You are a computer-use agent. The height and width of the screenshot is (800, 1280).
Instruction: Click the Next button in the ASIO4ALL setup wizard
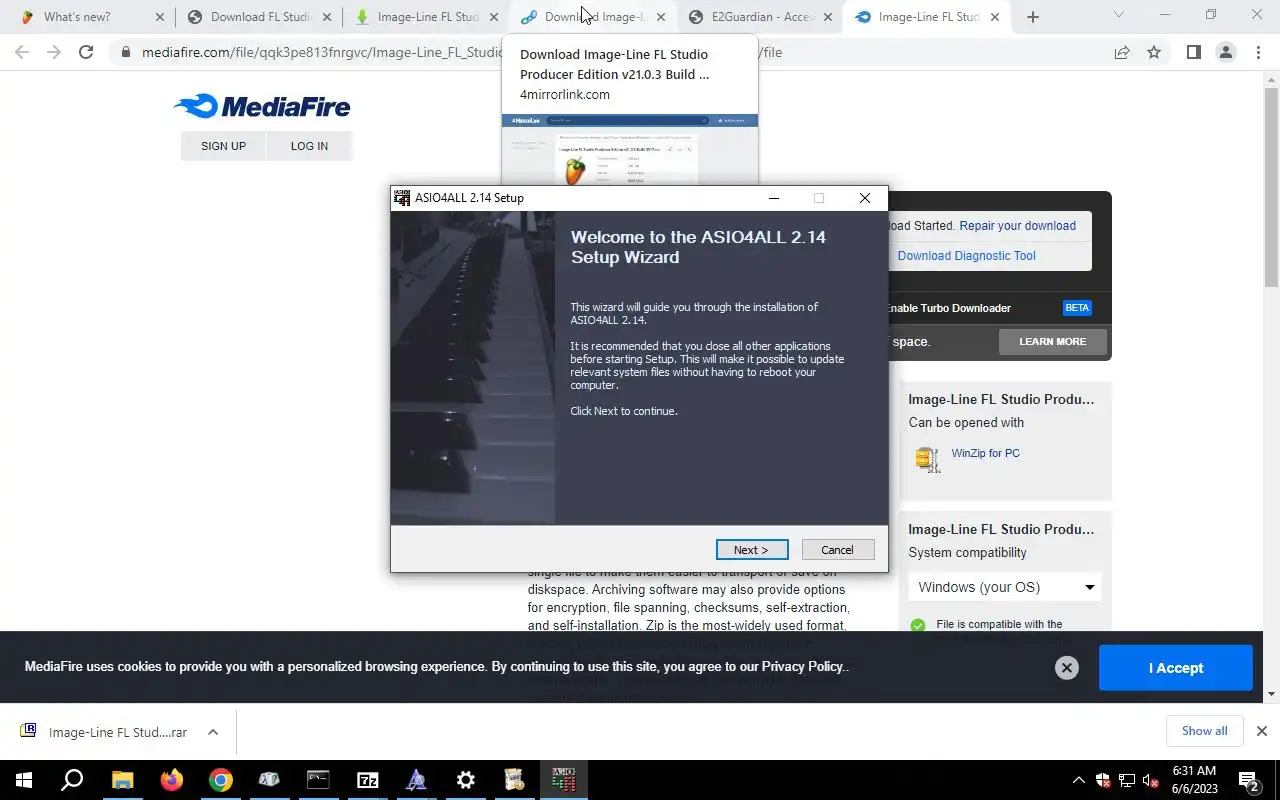click(x=752, y=550)
